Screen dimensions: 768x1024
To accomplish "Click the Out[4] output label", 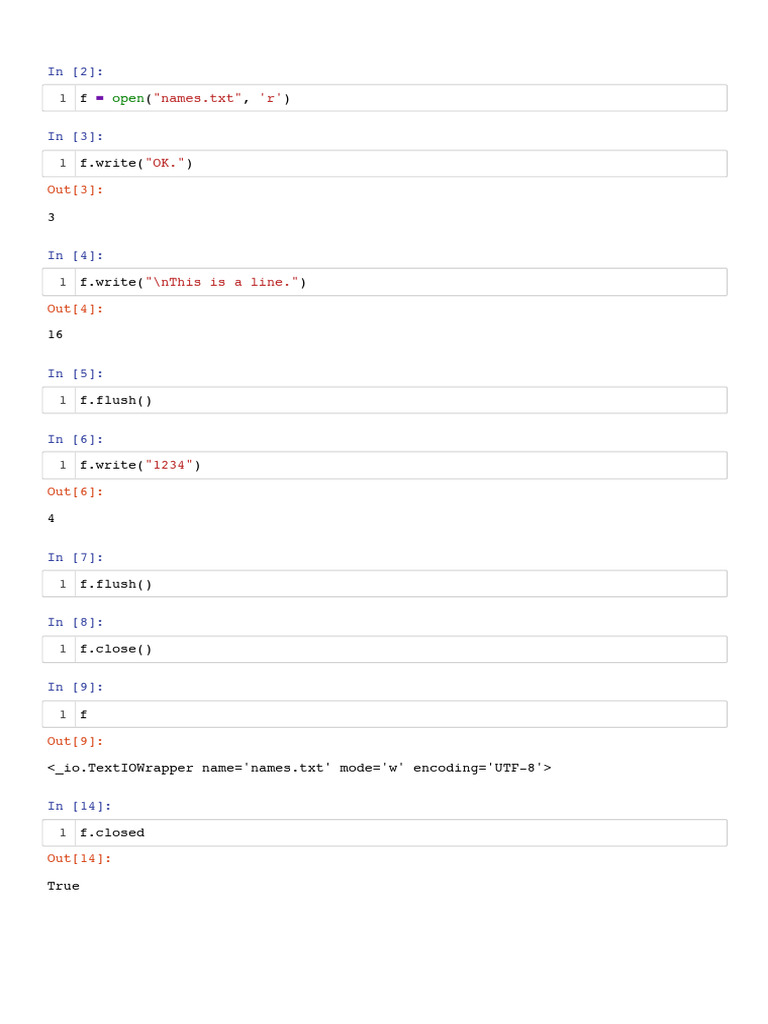I will (x=75, y=309).
